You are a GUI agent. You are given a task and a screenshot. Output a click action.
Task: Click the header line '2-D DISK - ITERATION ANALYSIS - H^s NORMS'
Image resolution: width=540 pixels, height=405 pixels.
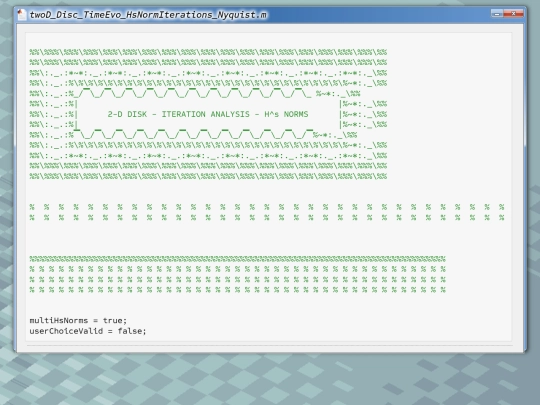click(208, 114)
